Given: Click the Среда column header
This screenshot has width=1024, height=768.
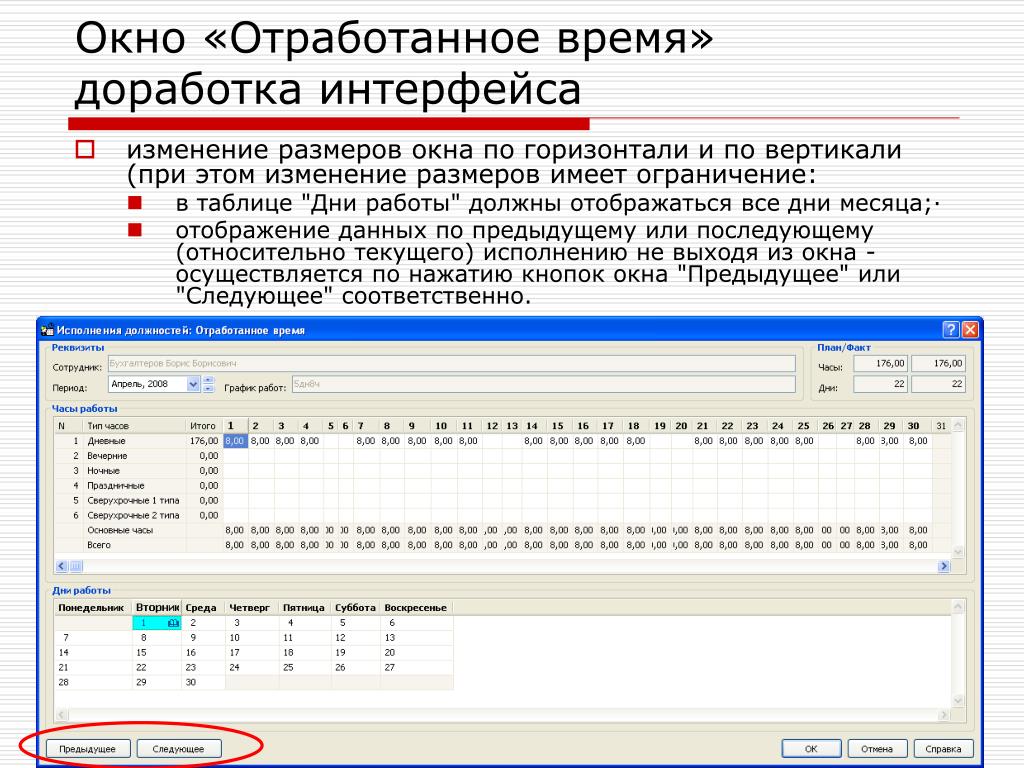Looking at the screenshot, I should click(201, 607).
